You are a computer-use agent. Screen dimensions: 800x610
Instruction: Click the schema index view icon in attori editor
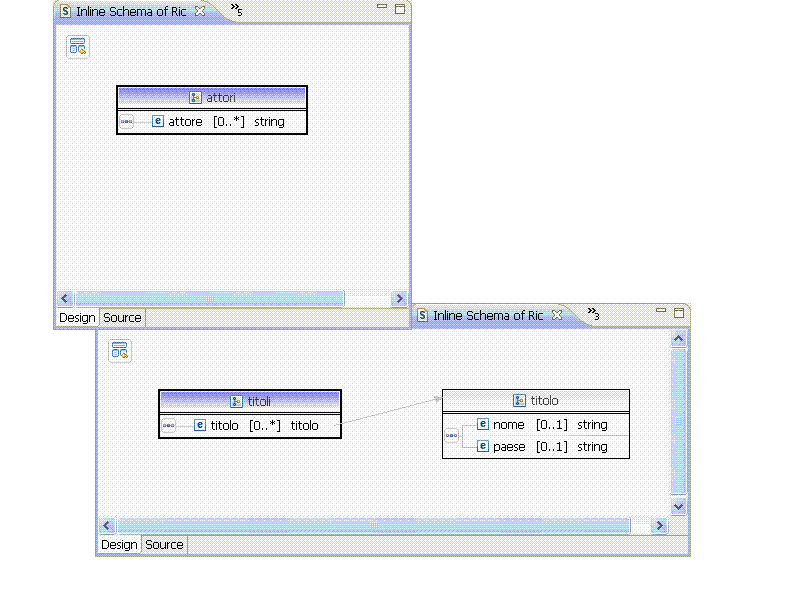tap(78, 46)
